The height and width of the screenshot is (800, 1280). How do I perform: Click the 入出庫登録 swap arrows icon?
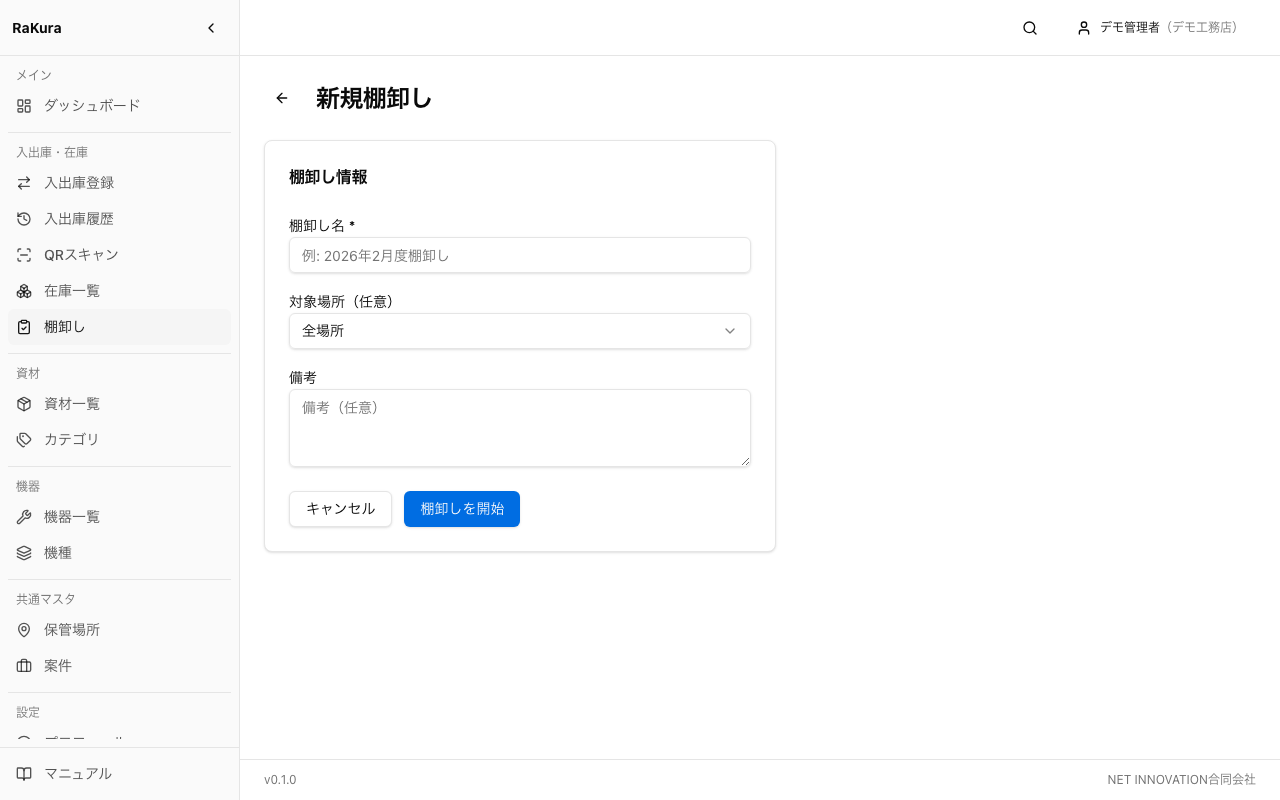coord(24,183)
